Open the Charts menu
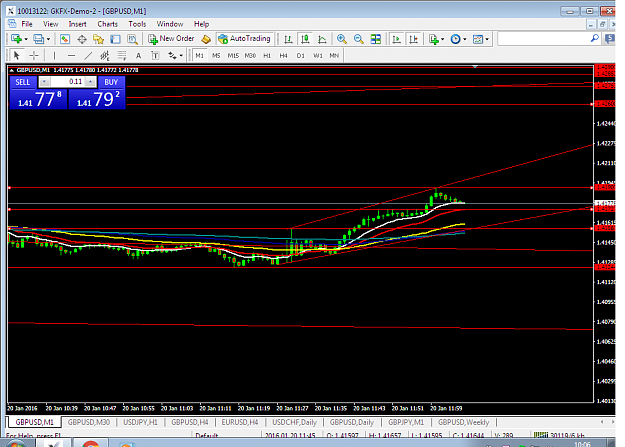Viewport: 625px width, 447px height. pyautogui.click(x=108, y=24)
